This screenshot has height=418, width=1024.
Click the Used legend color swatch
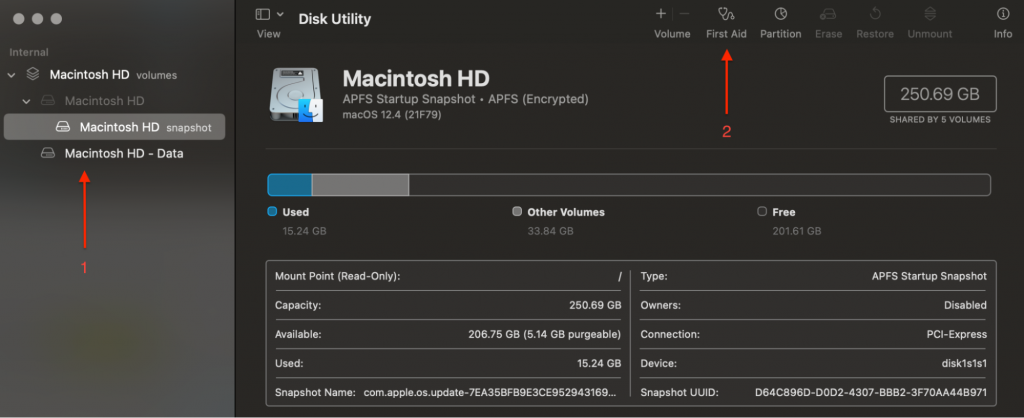pyautogui.click(x=273, y=212)
